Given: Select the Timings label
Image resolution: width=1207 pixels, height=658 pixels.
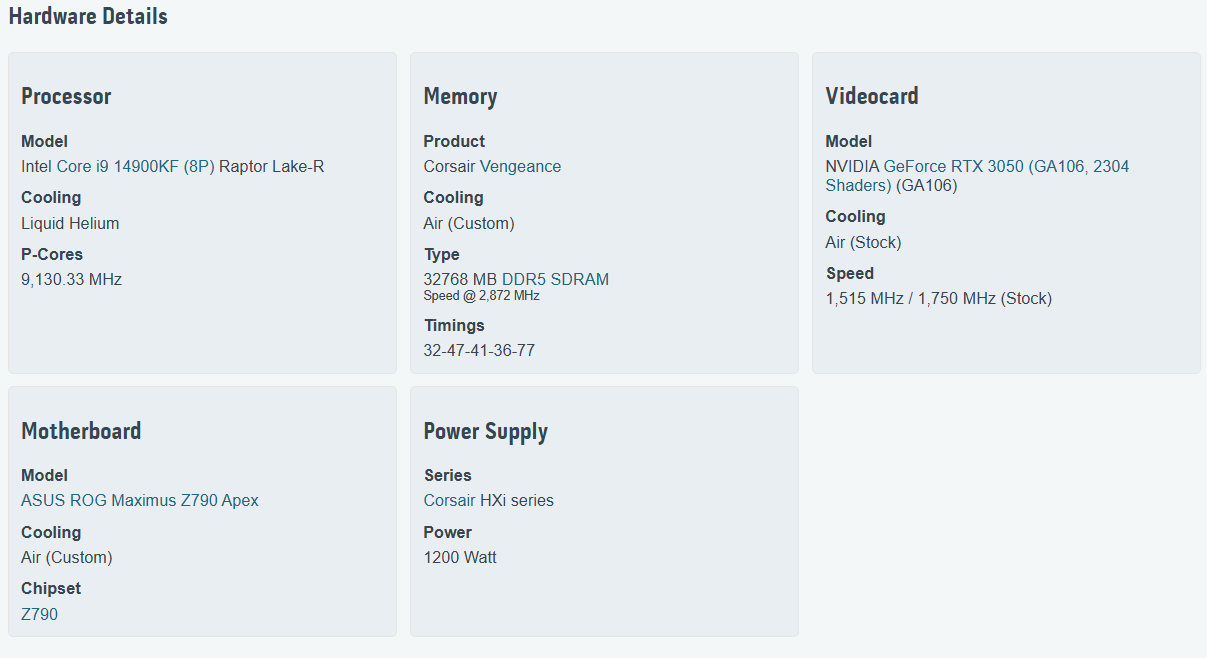Looking at the screenshot, I should pyautogui.click(x=454, y=325).
